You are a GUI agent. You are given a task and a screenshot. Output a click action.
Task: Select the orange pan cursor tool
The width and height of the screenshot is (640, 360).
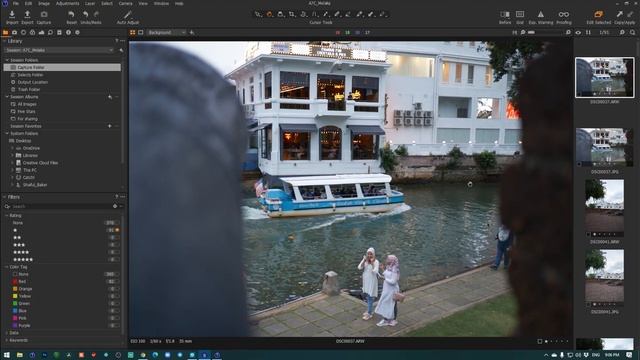(x=269, y=14)
